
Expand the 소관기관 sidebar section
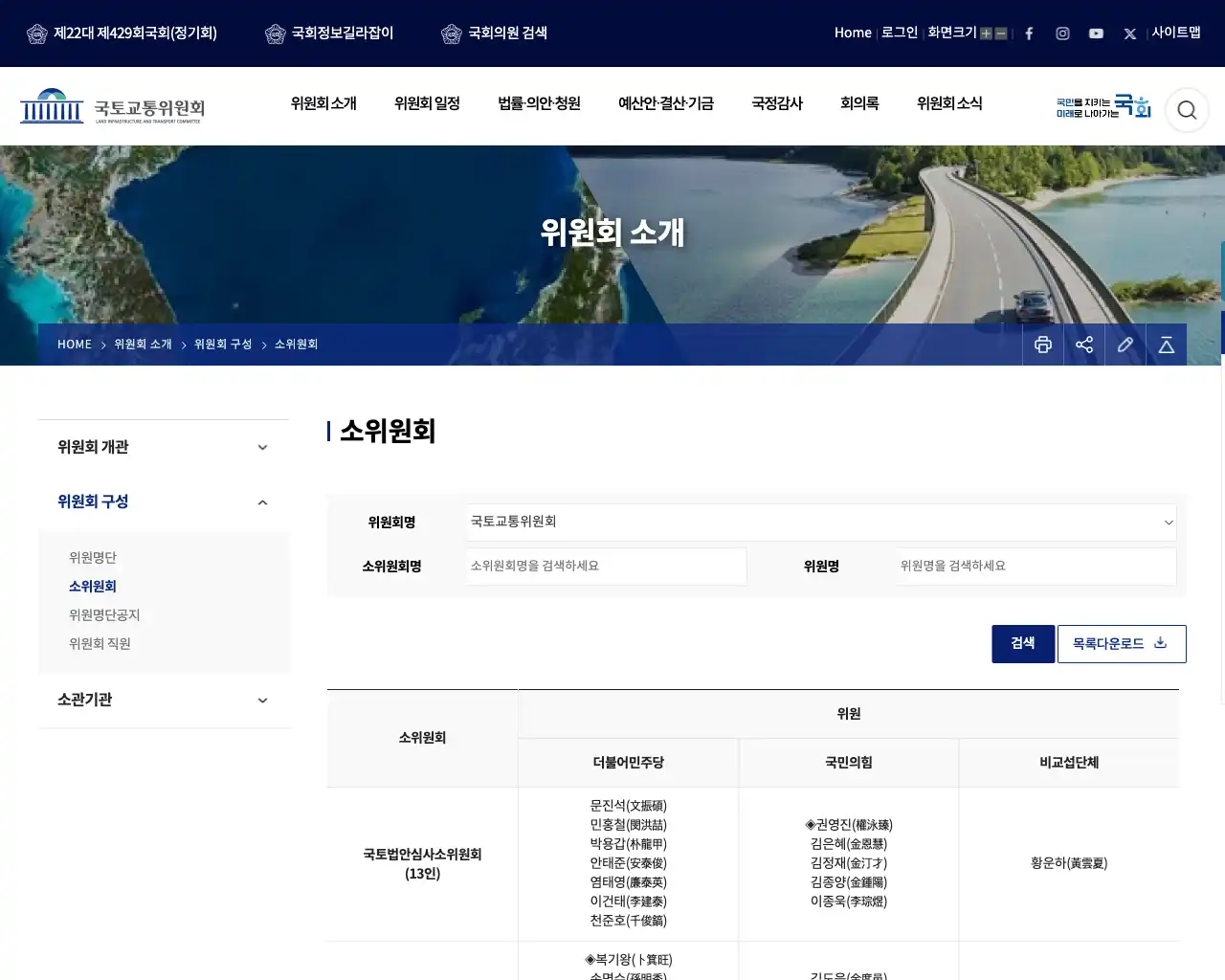[x=164, y=700]
